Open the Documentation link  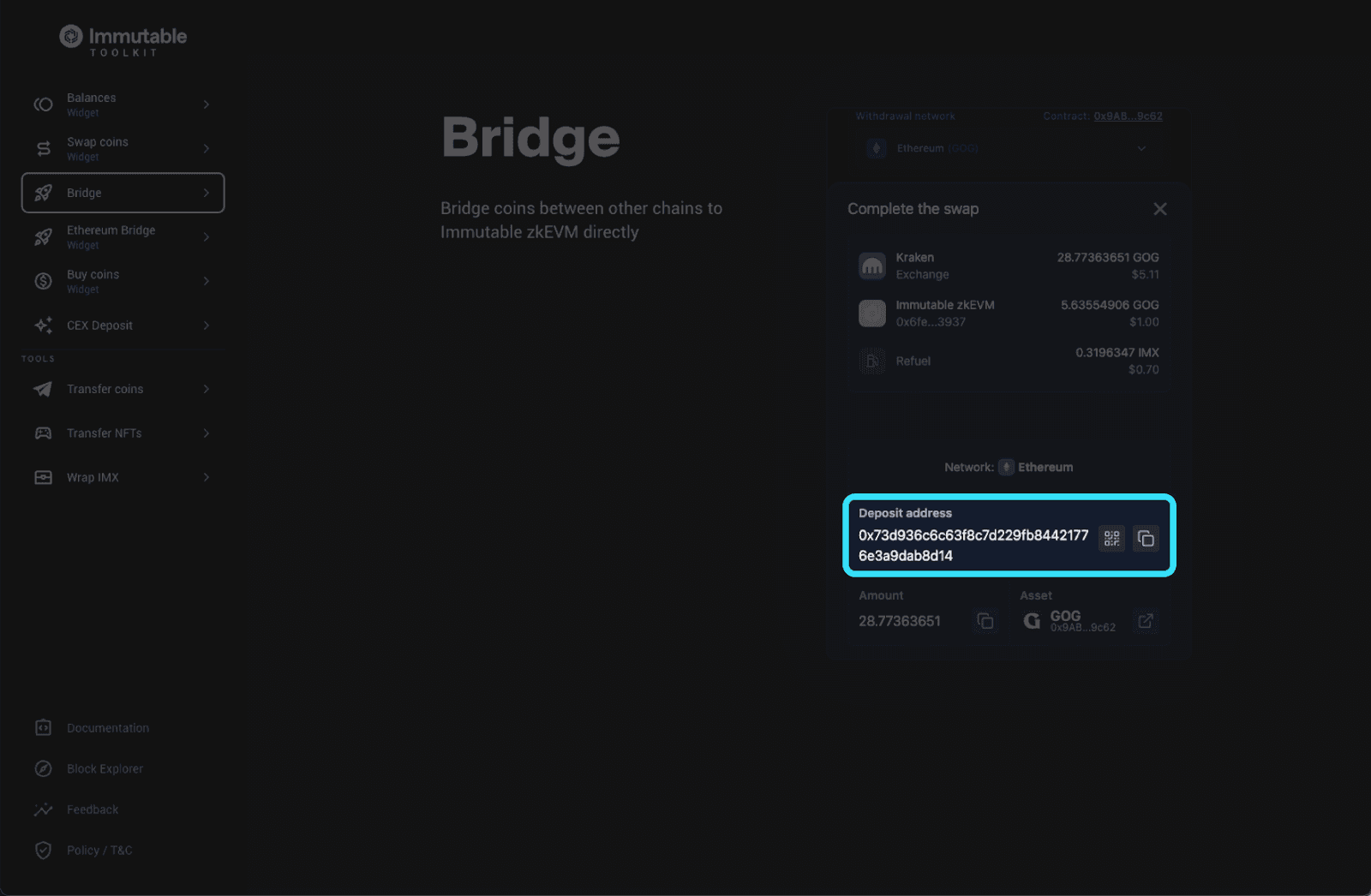[x=108, y=728]
